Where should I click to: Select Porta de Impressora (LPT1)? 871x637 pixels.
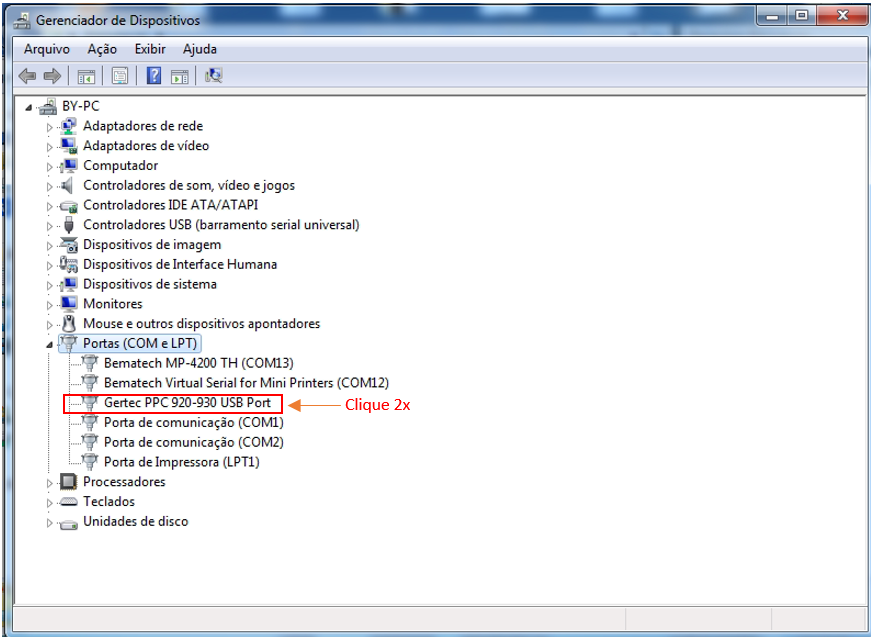click(x=182, y=462)
